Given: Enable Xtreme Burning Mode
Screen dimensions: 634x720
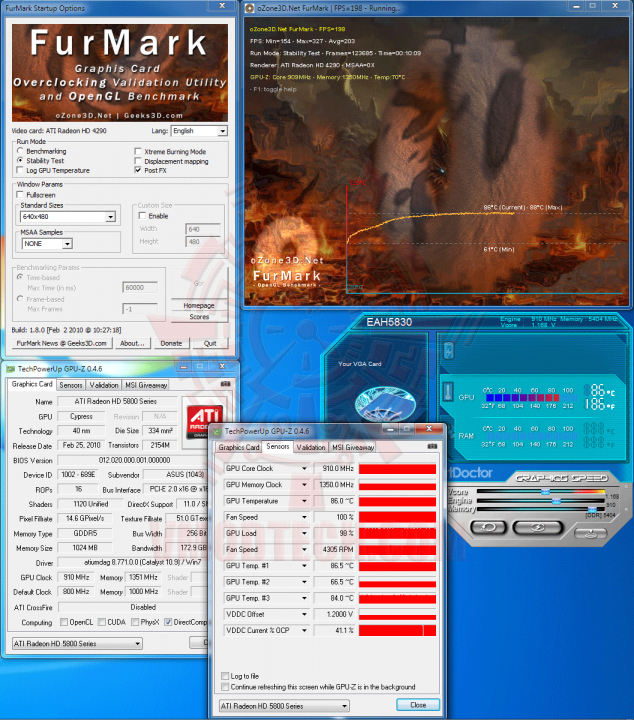Looking at the screenshot, I should [138, 151].
